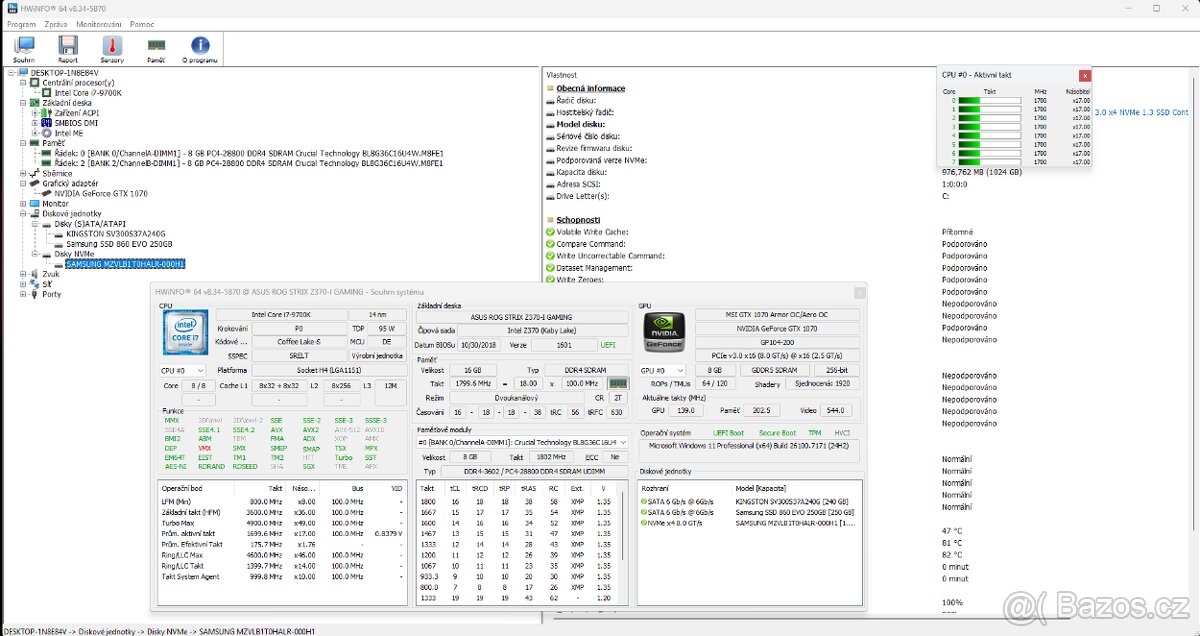This screenshot has width=1200, height=636.
Task: Open the Souhrn summary view
Action: point(22,47)
